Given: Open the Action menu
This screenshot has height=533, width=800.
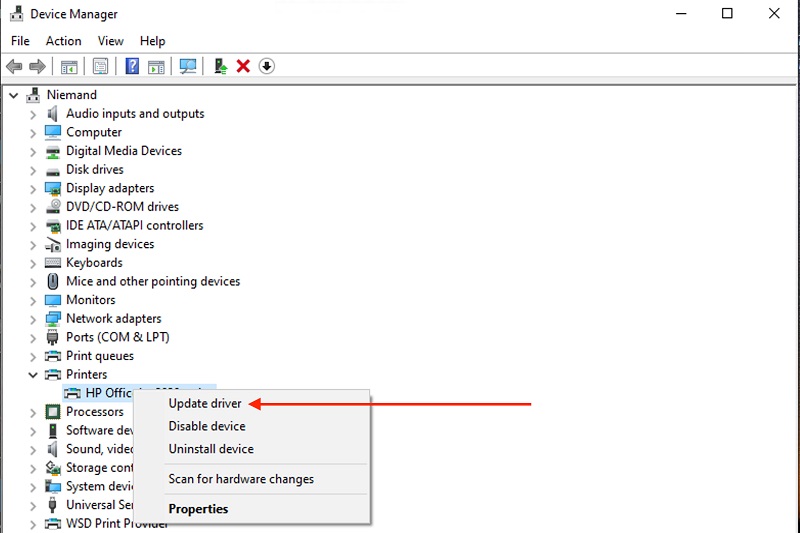Looking at the screenshot, I should coord(63,41).
